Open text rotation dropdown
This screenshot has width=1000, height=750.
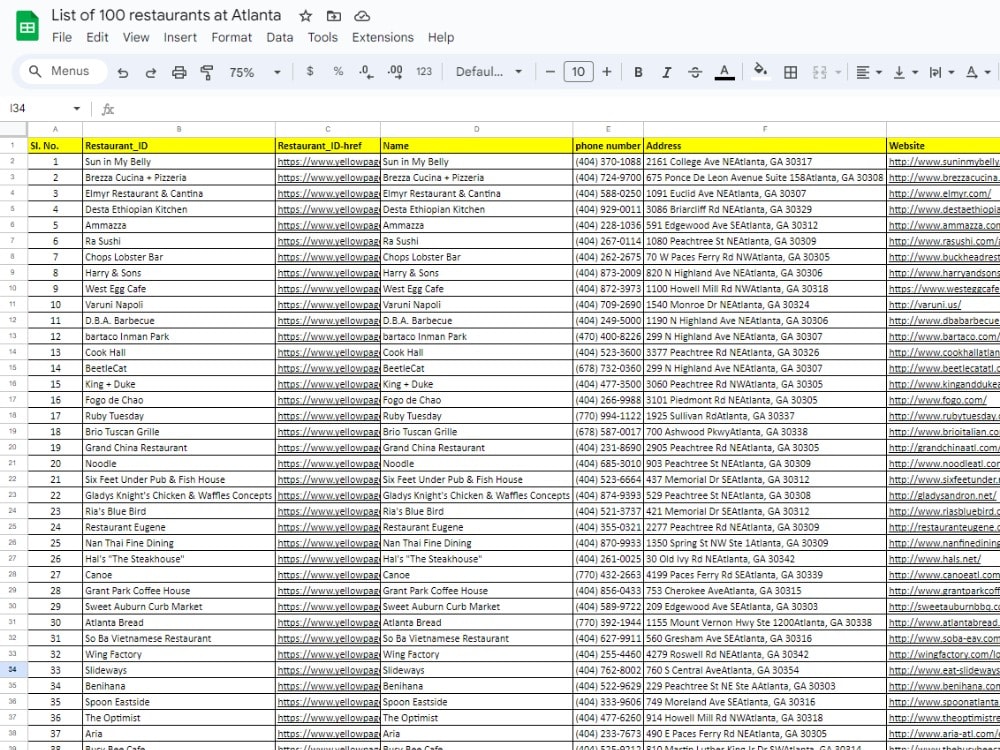point(978,72)
